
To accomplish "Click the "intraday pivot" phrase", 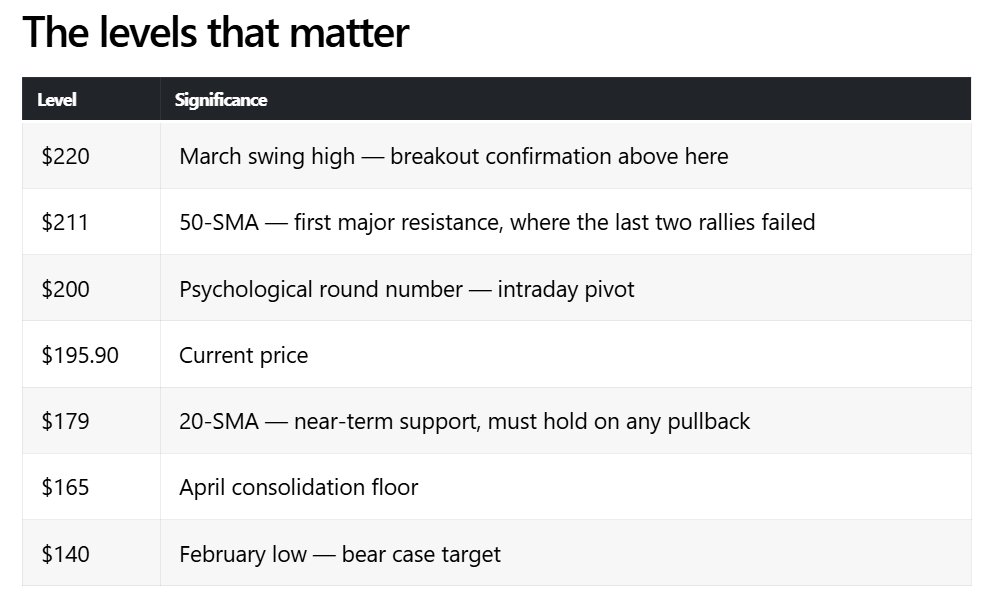I will [x=566, y=289].
